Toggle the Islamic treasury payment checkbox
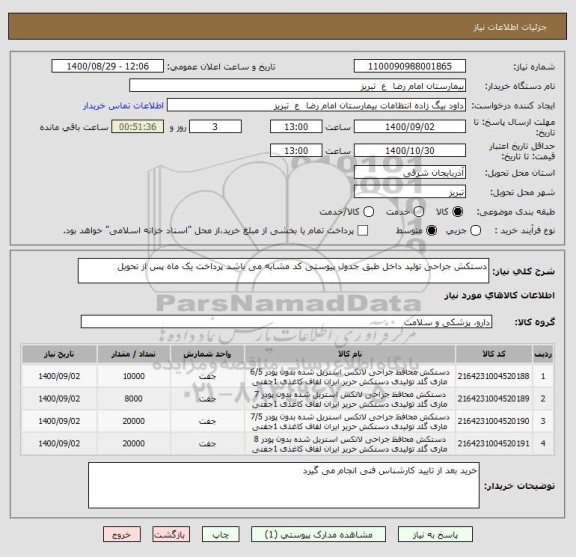This screenshot has height=557, width=576. click(363, 231)
